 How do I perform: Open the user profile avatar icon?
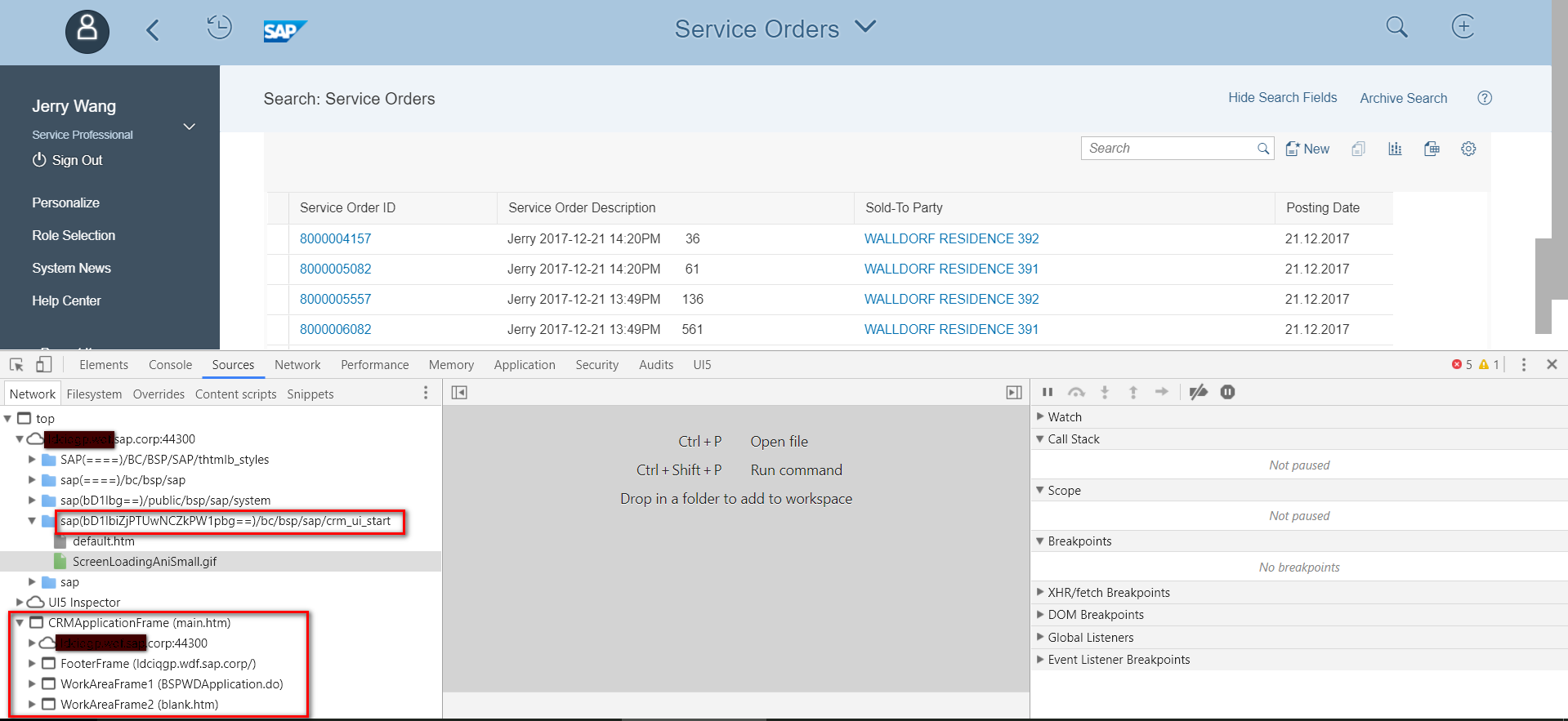click(x=87, y=32)
